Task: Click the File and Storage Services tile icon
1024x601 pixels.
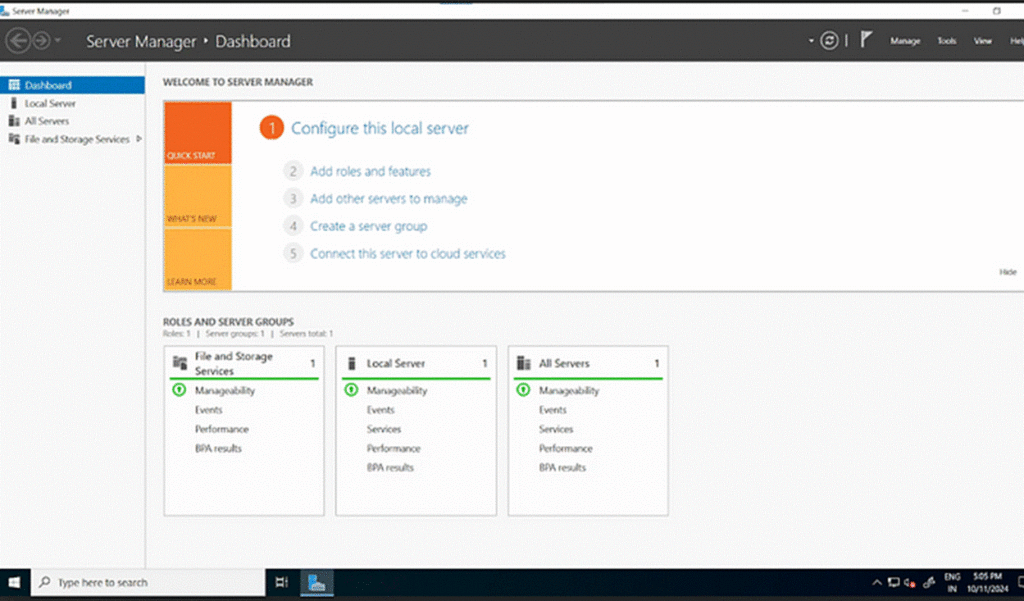Action: coord(180,363)
